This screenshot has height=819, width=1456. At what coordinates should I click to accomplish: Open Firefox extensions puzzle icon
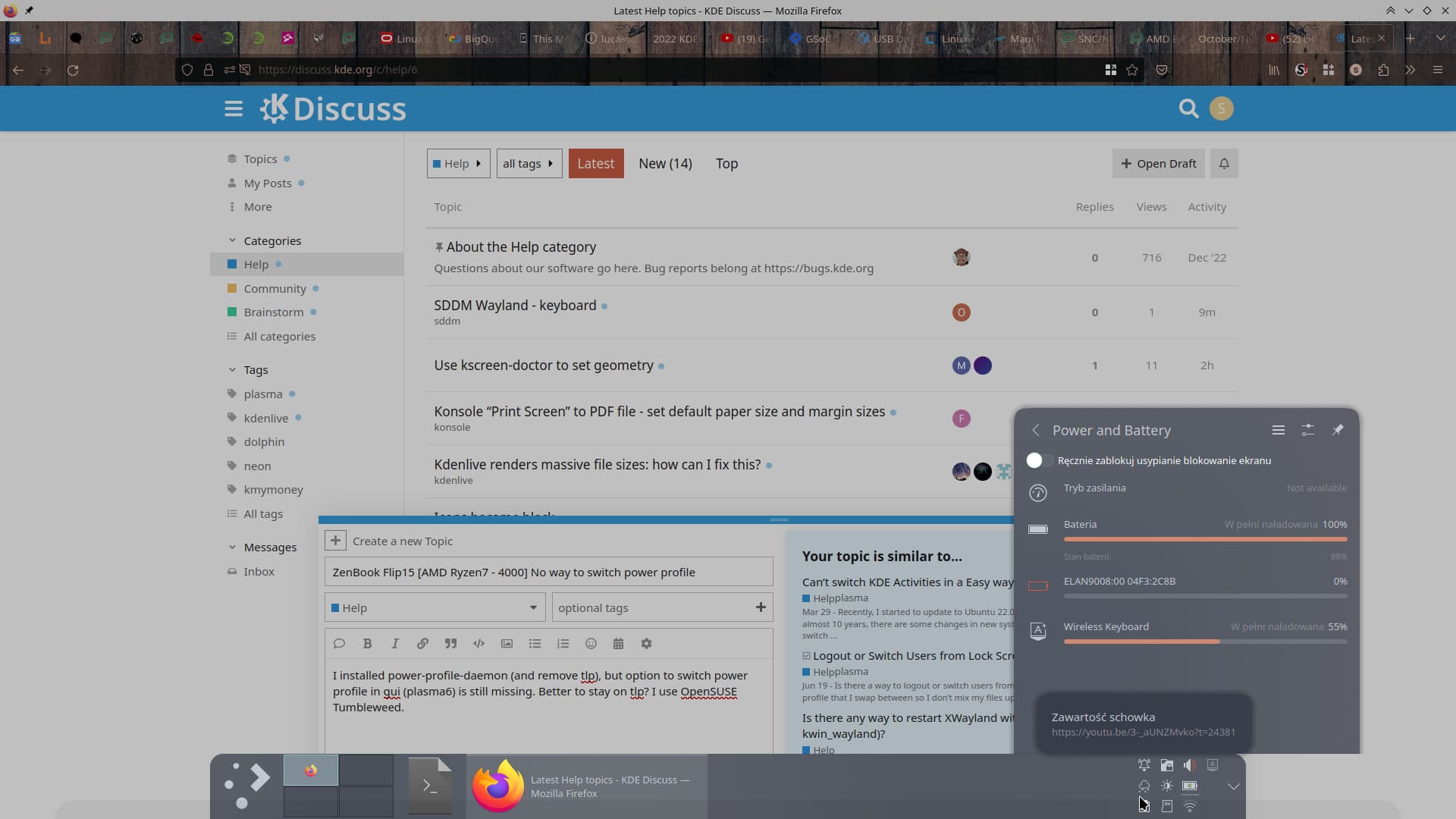click(x=1383, y=70)
